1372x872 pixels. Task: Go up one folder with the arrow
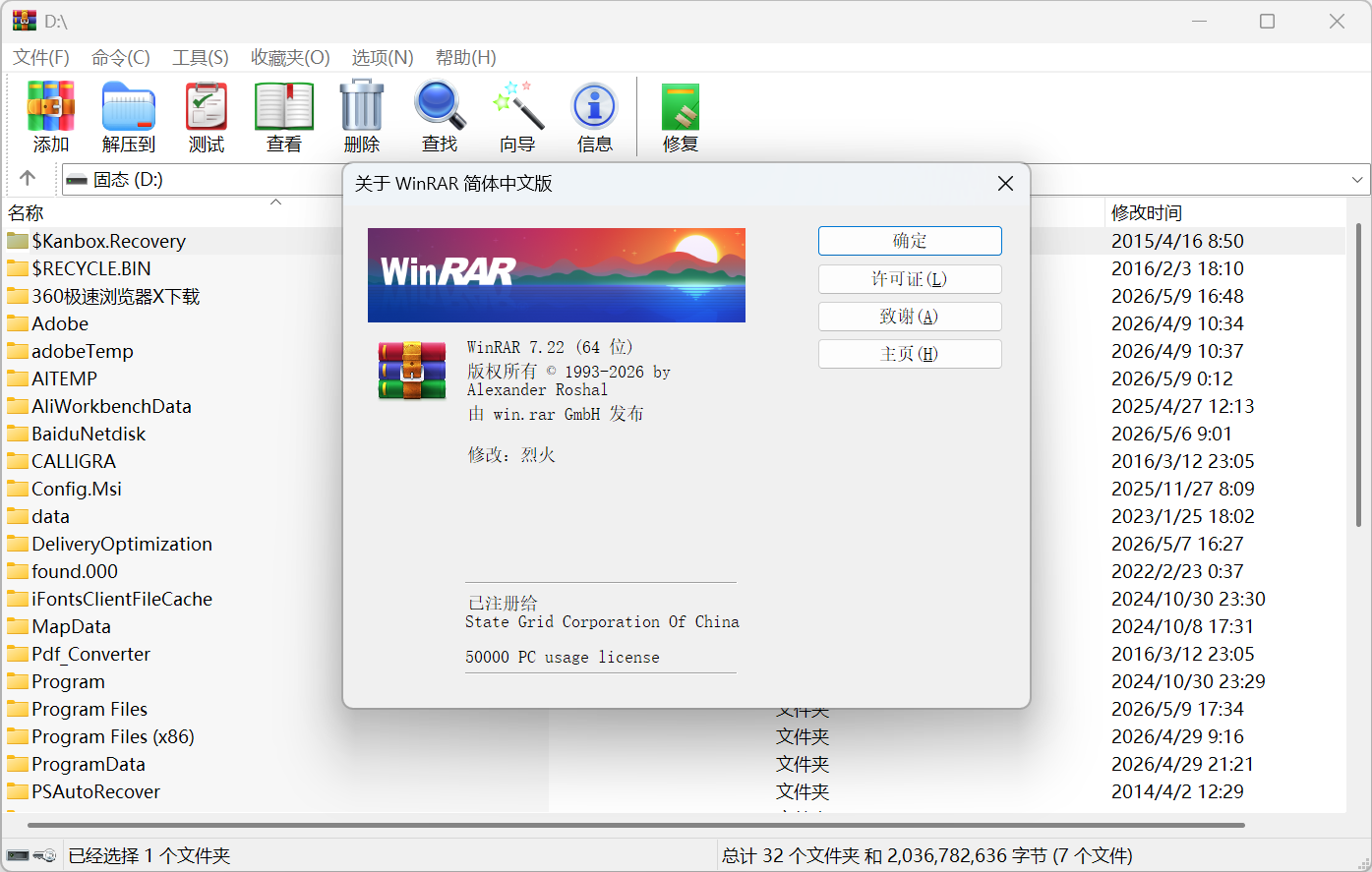[28, 178]
